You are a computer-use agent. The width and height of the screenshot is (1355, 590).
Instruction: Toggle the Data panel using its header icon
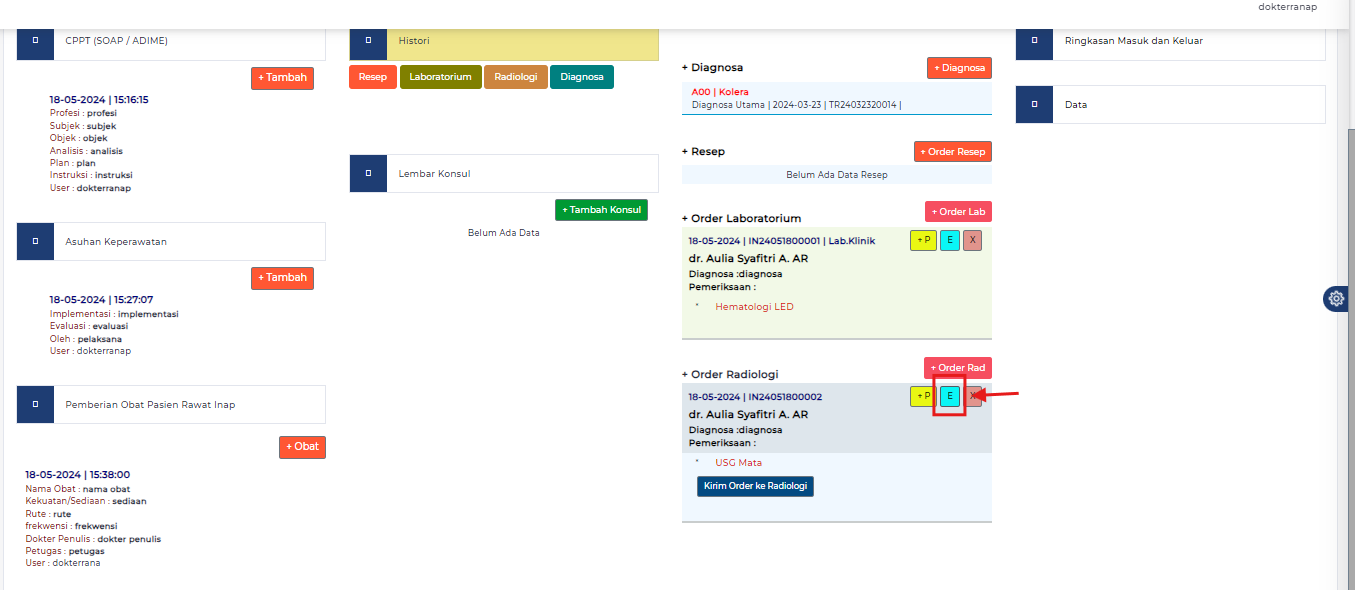pos(1034,104)
